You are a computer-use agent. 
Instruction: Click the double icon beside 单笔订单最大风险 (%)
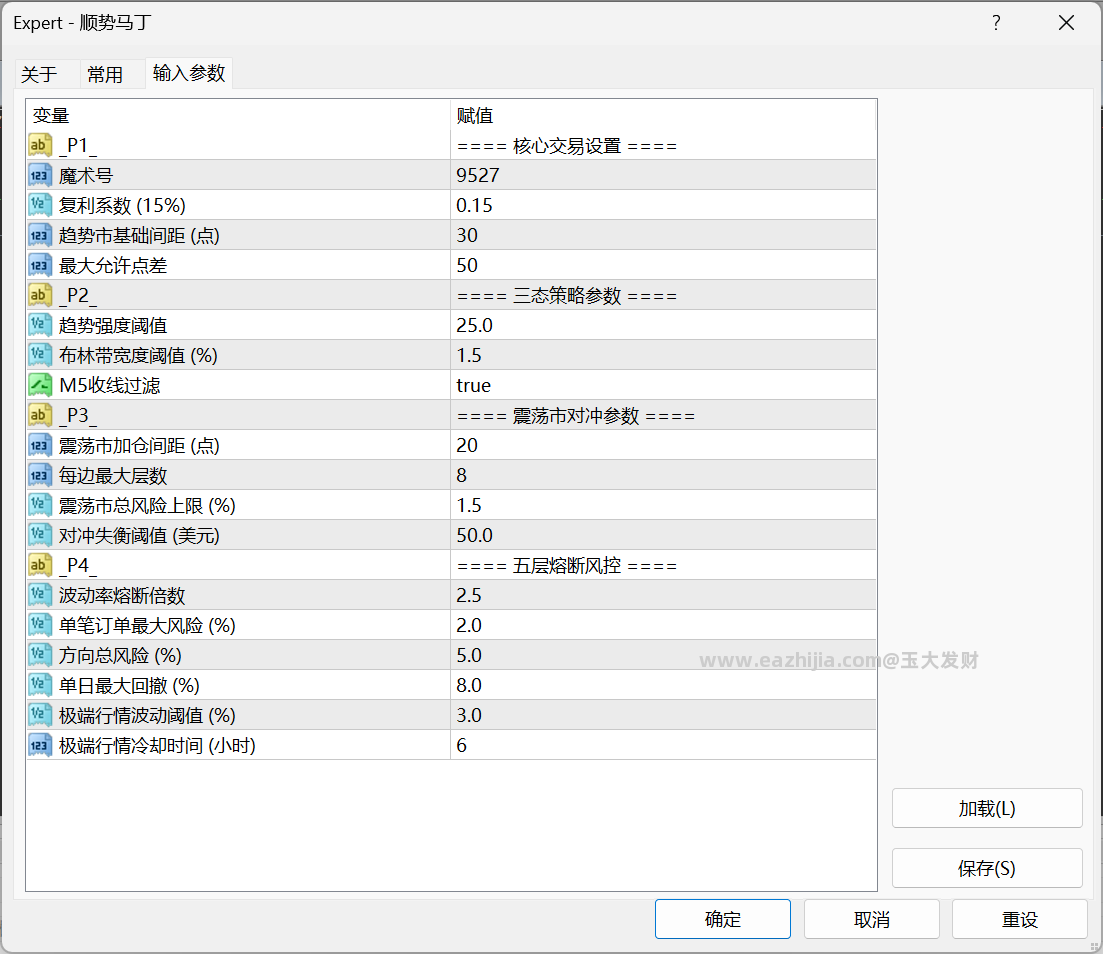pyautogui.click(x=39, y=625)
